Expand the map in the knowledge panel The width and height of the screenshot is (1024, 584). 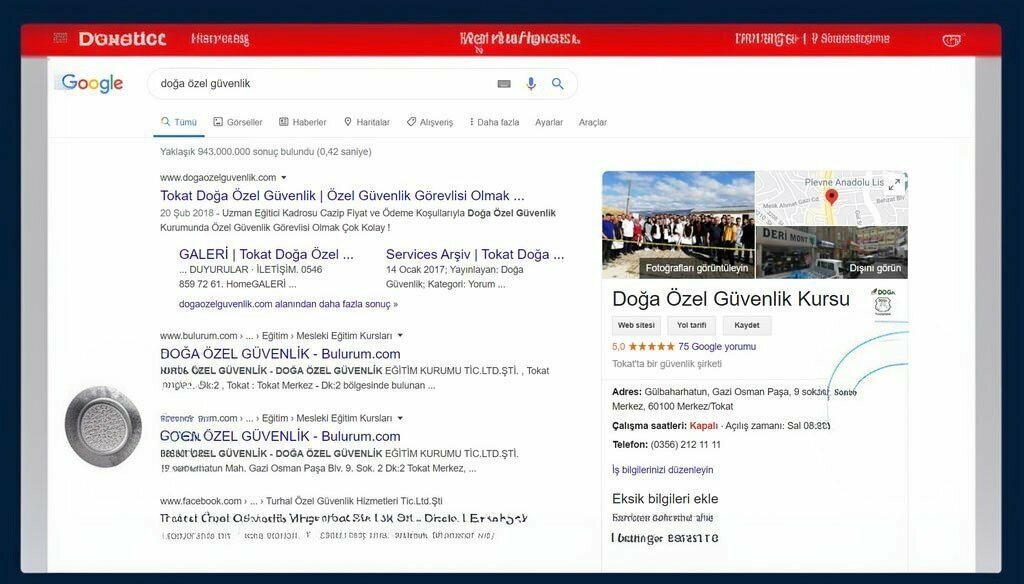pos(894,184)
